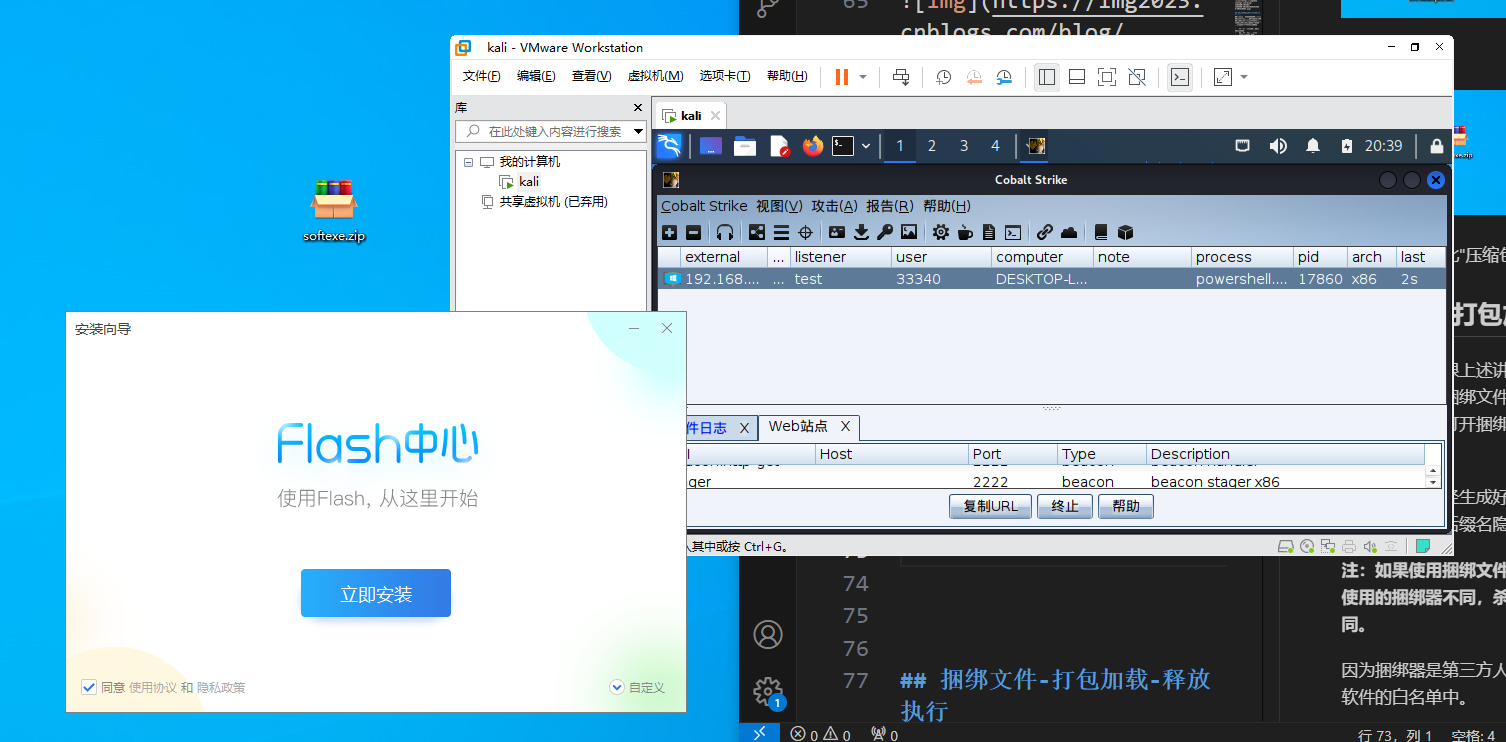Click the coffee cup Java applet icon
The image size is (1506, 742).
tap(965, 232)
